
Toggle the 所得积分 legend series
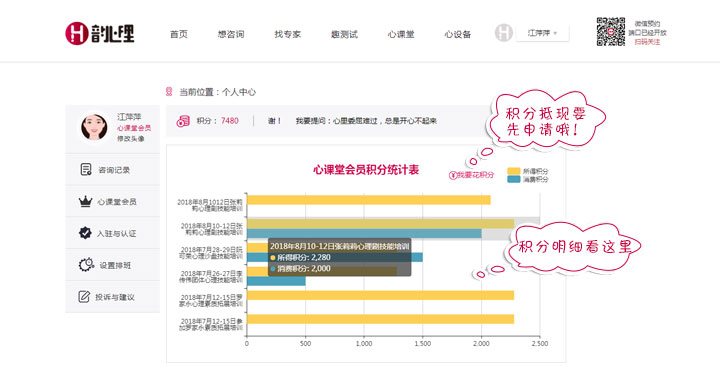528,171
